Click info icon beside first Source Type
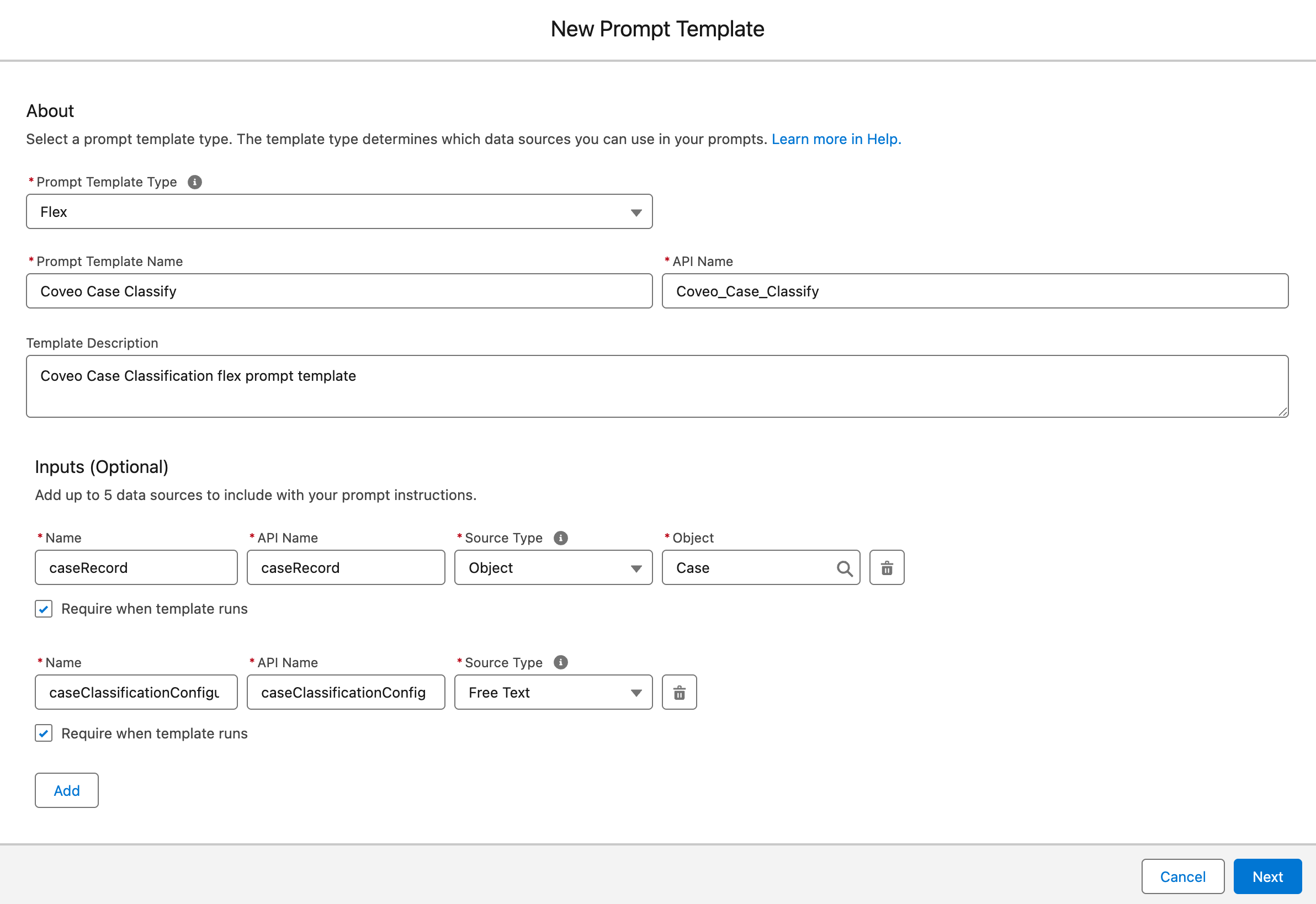Screen dimensions: 1316x904 tap(560, 538)
